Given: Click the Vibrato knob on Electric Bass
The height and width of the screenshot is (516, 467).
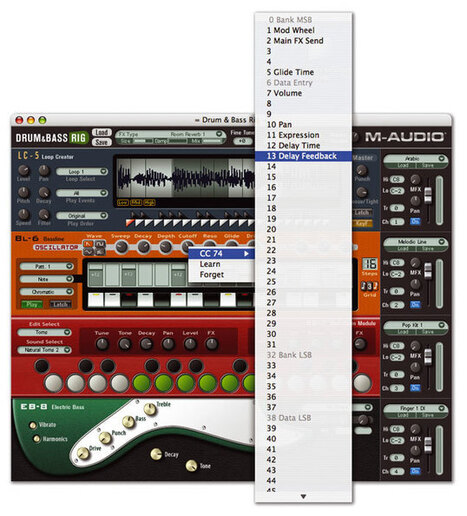Looking at the screenshot, I should pyautogui.click(x=33, y=425).
